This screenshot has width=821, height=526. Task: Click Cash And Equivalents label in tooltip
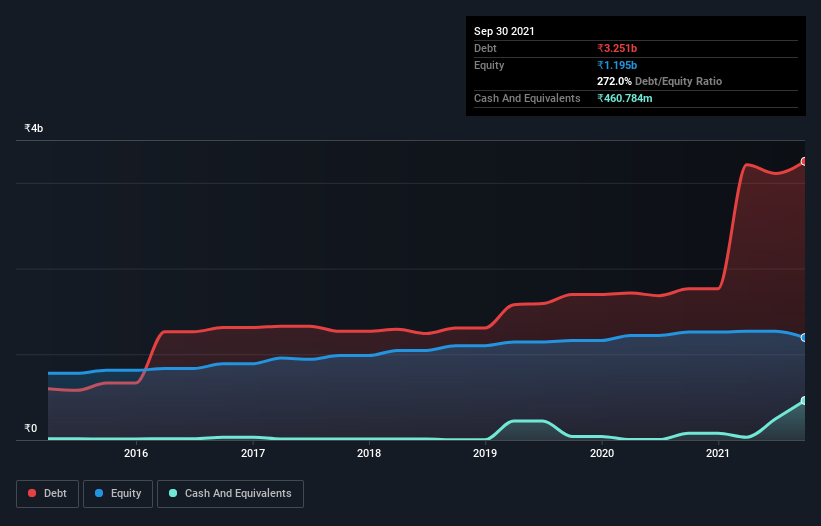(527, 98)
